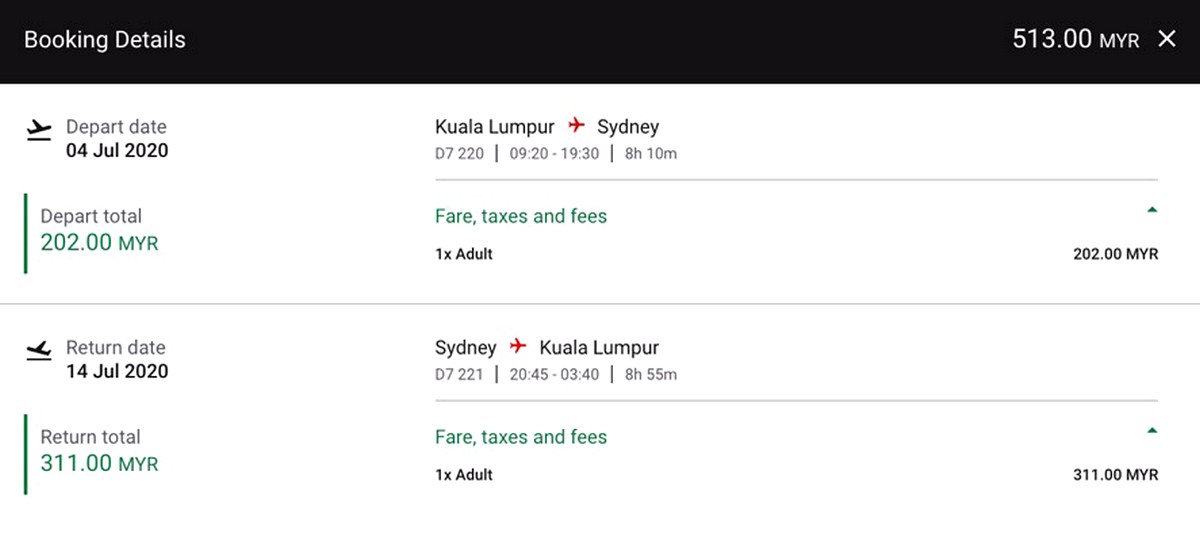Select depart date 04 Jul 2020
This screenshot has height=533, width=1200.
(x=117, y=151)
